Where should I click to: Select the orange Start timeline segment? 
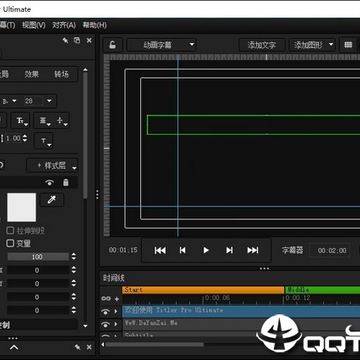click(x=203, y=290)
